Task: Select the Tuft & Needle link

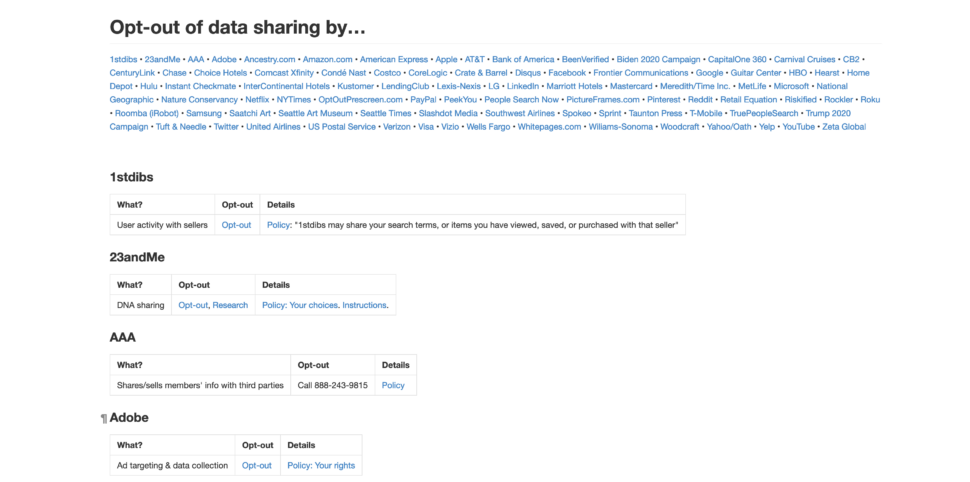Action: [x=181, y=126]
